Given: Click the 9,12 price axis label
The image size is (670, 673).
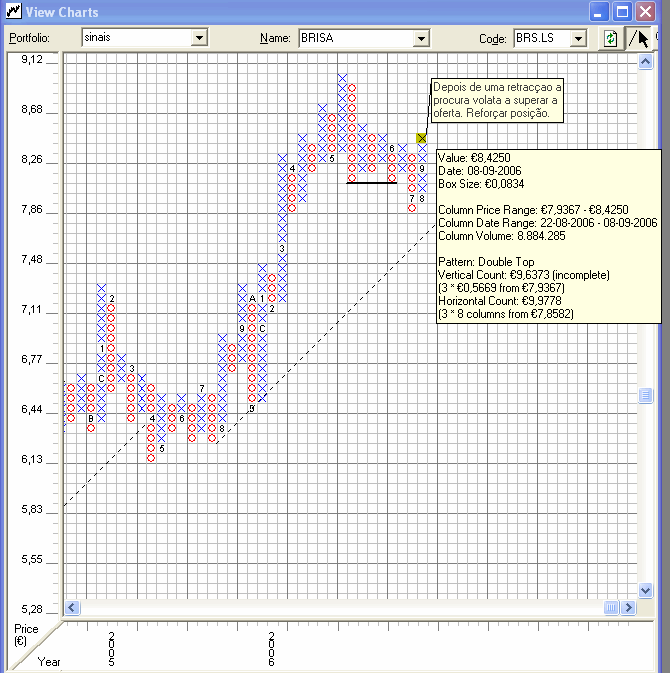Looking at the screenshot, I should click(32, 59).
